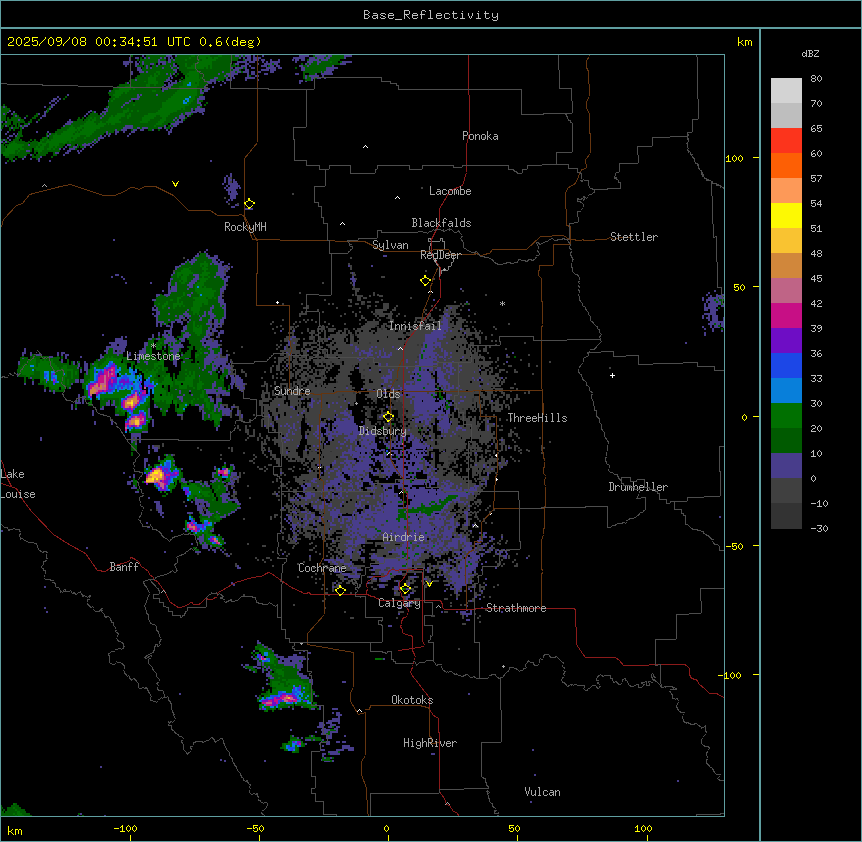Click the Lake Louise label
The width and height of the screenshot is (862, 842).
pos(18,484)
